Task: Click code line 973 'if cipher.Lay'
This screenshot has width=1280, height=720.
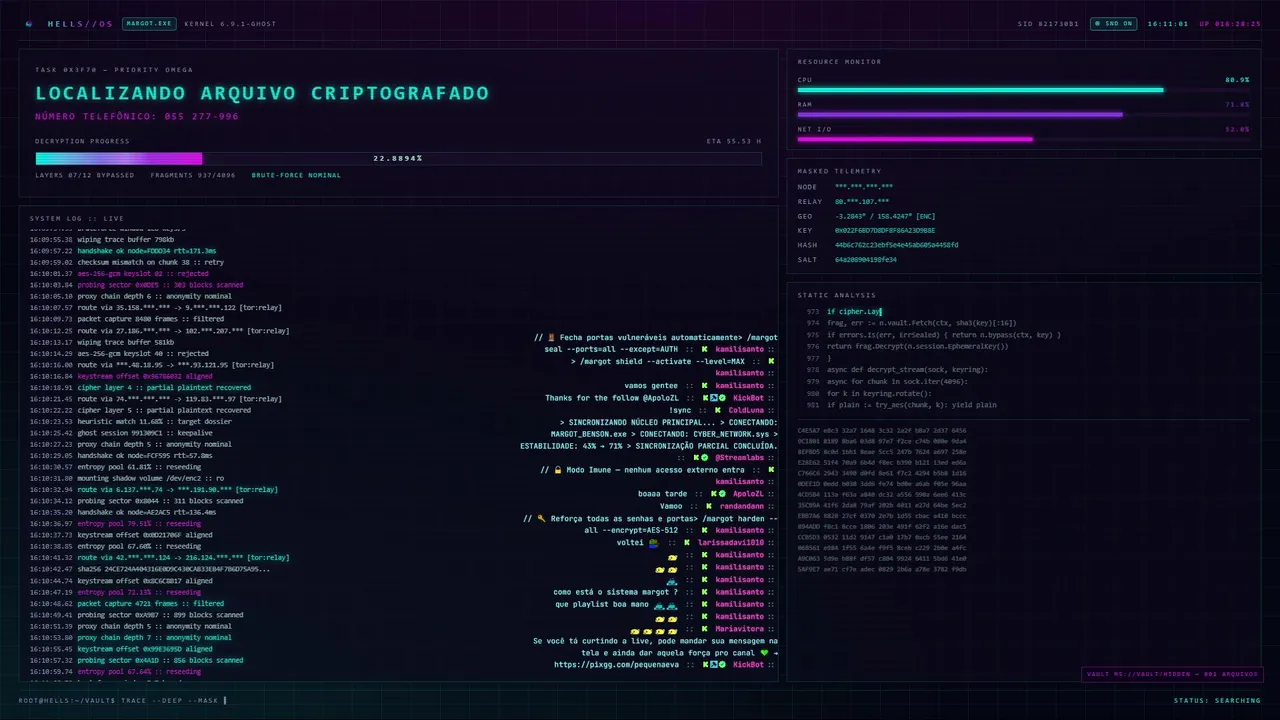Action: (x=854, y=312)
